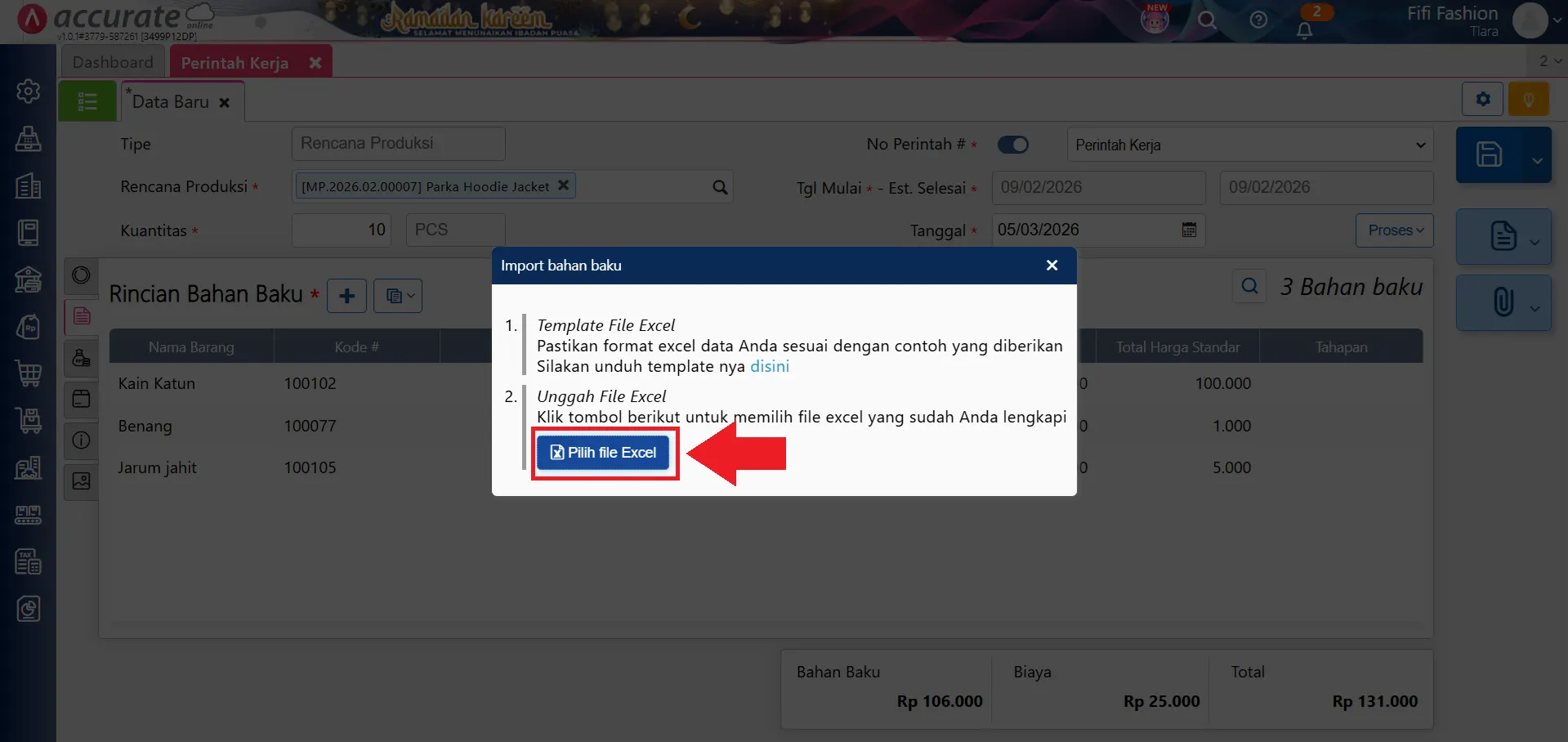The image size is (1568, 742).
Task: Select the image attachment tab icon
Action: [x=81, y=481]
